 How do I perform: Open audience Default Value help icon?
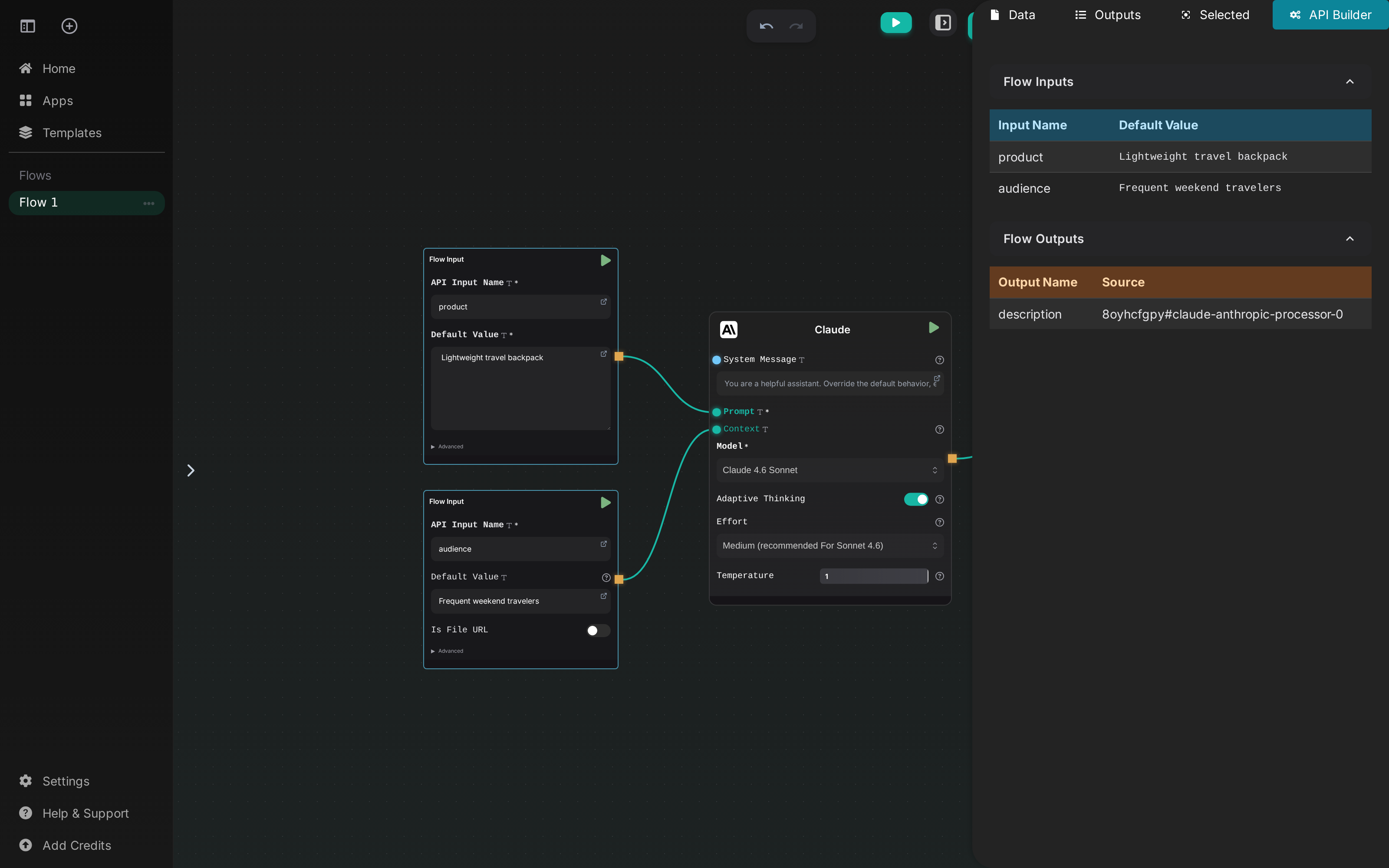point(606,578)
